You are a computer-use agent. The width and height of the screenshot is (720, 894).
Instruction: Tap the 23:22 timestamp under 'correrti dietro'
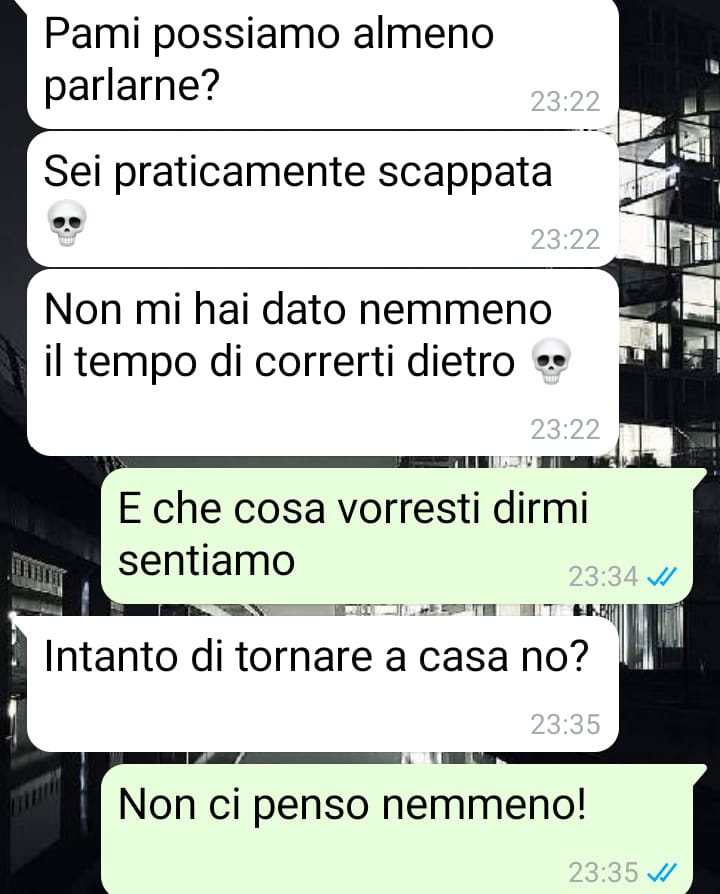coord(565,429)
